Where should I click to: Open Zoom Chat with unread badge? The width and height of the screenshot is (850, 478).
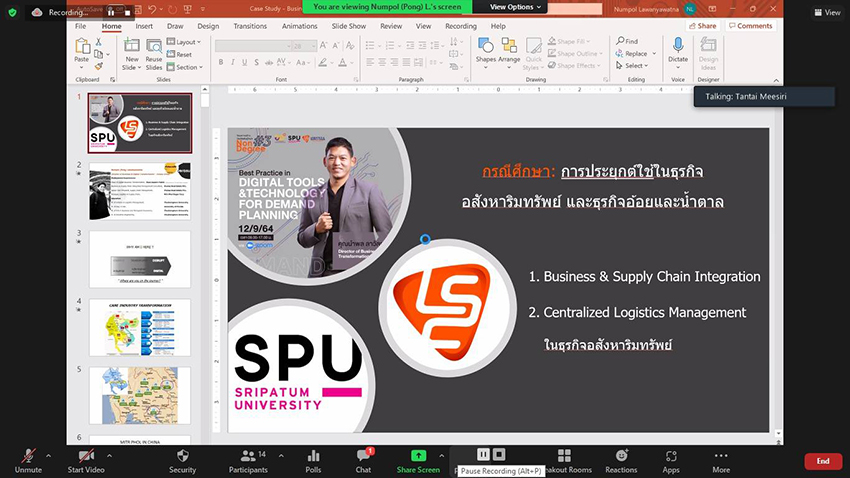[363, 461]
